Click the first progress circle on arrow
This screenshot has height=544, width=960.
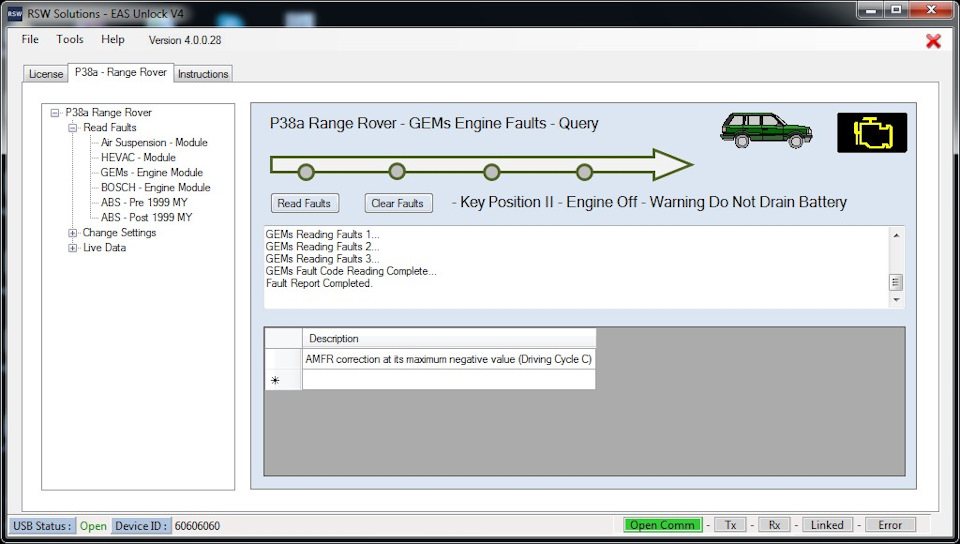pos(306,172)
